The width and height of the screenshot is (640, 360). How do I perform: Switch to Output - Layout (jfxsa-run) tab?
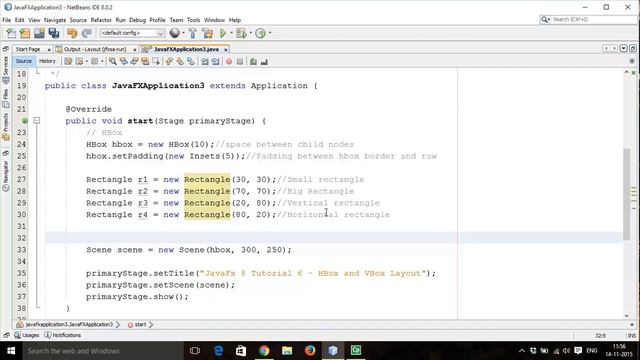[95, 49]
